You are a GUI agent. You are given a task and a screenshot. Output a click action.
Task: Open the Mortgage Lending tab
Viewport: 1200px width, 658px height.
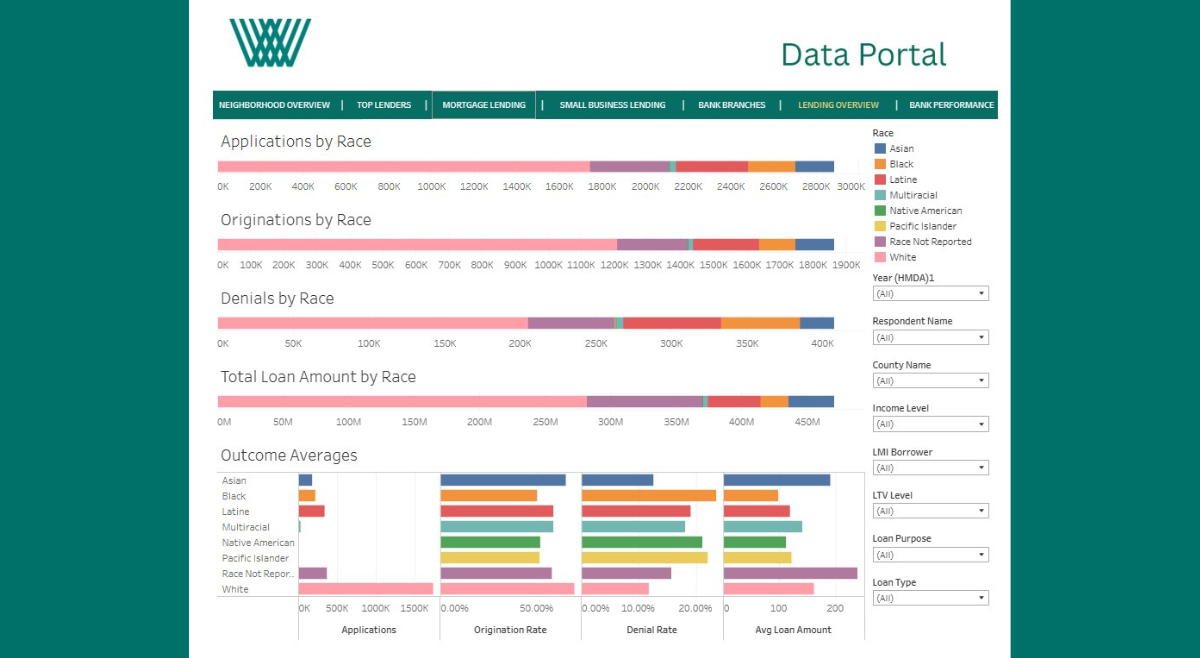pos(484,105)
